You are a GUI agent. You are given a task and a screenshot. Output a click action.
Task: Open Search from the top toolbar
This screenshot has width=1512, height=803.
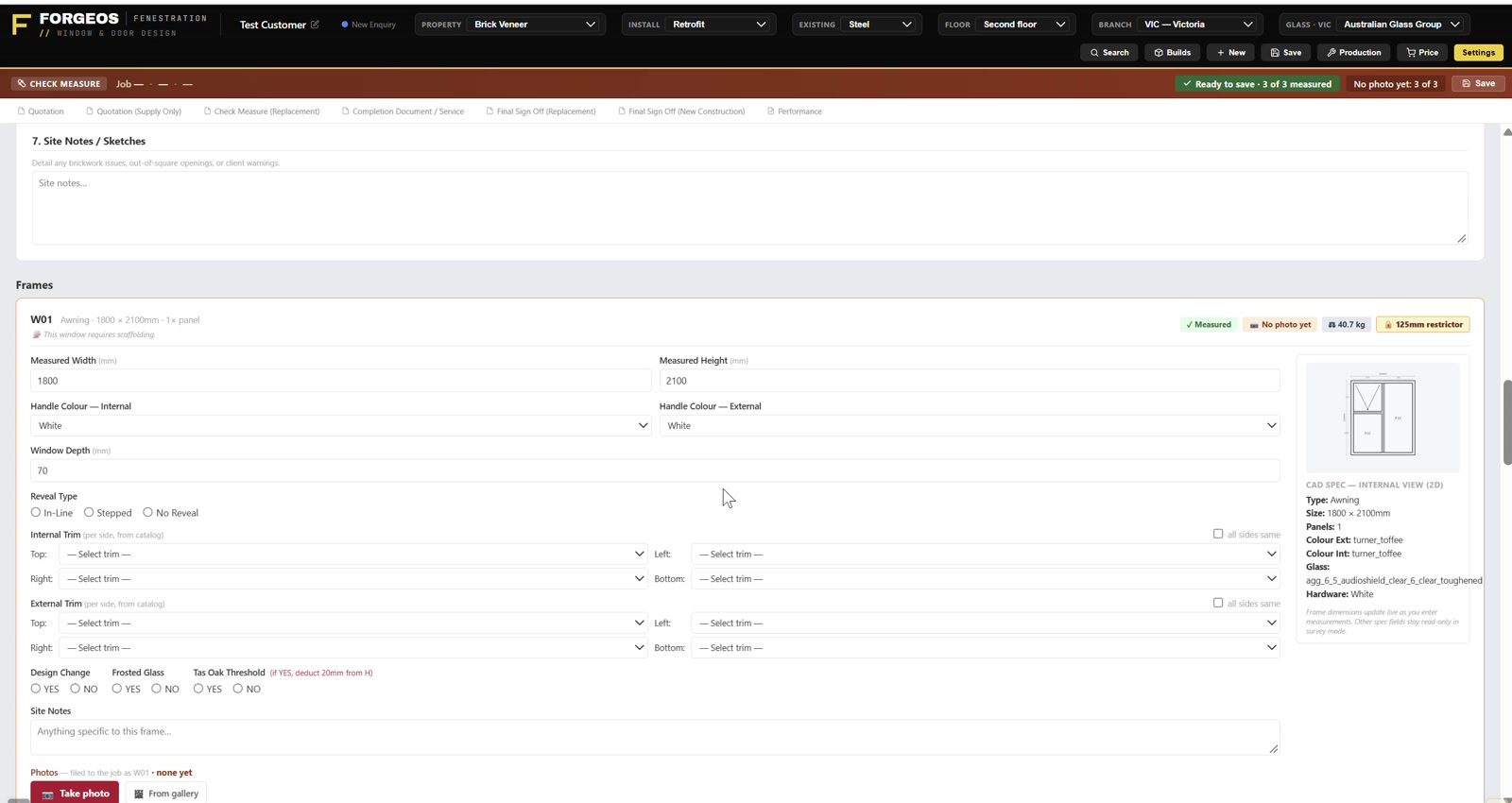[1108, 53]
